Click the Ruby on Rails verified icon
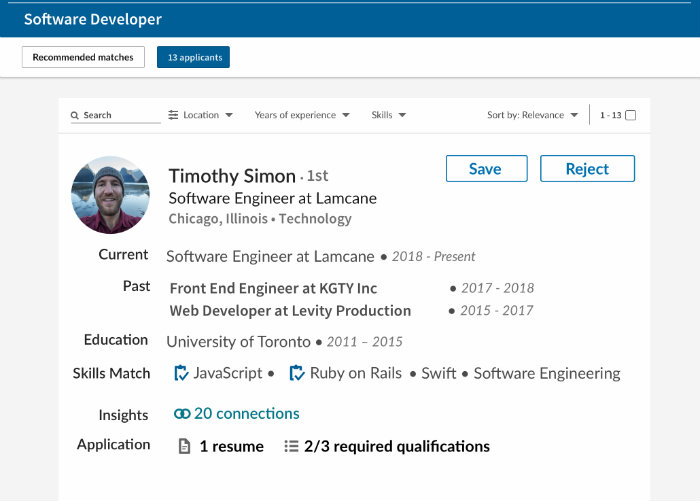The height and width of the screenshot is (501, 700). pyautogui.click(x=297, y=373)
